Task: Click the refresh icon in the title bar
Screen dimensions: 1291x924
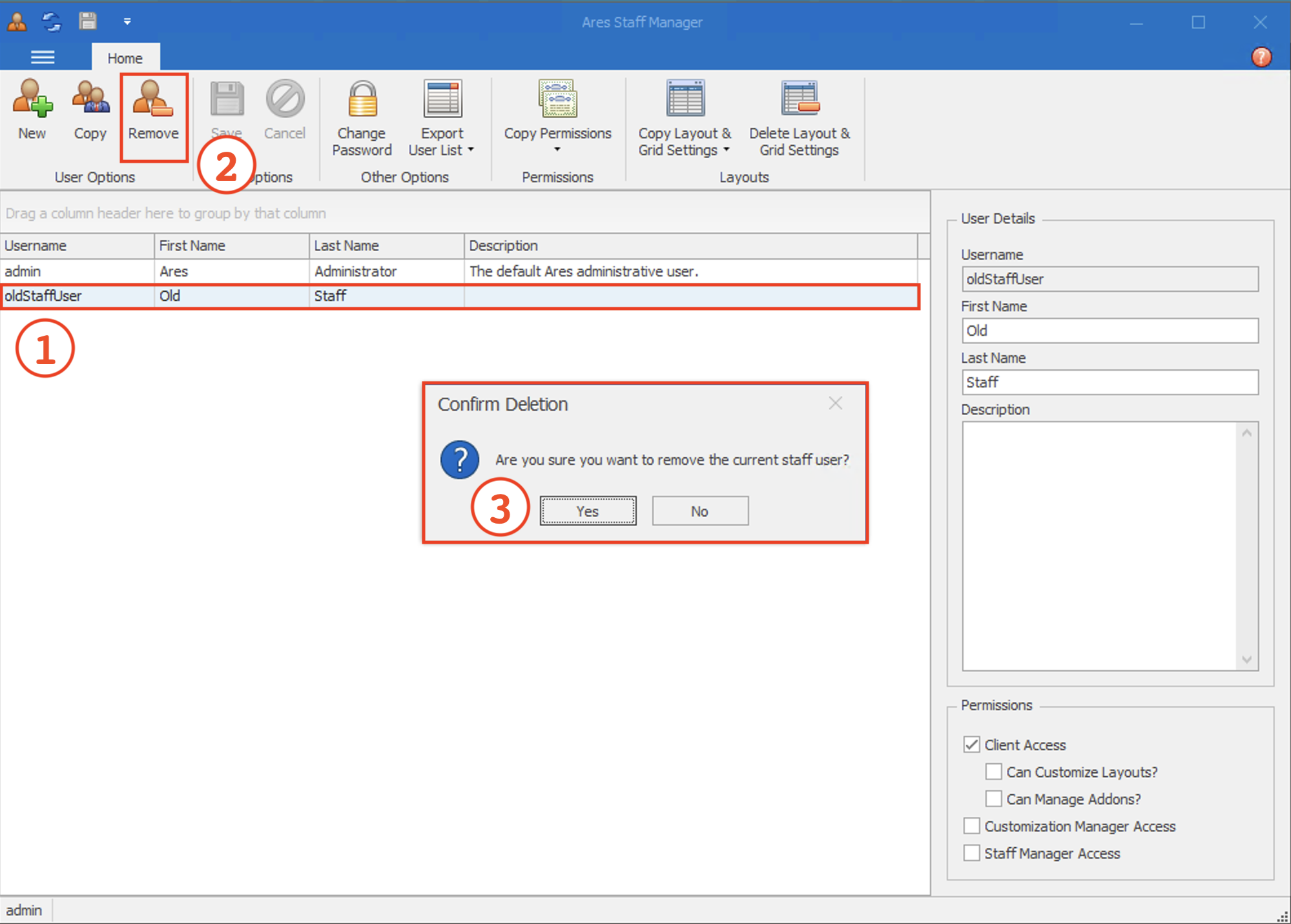Action: [51, 21]
